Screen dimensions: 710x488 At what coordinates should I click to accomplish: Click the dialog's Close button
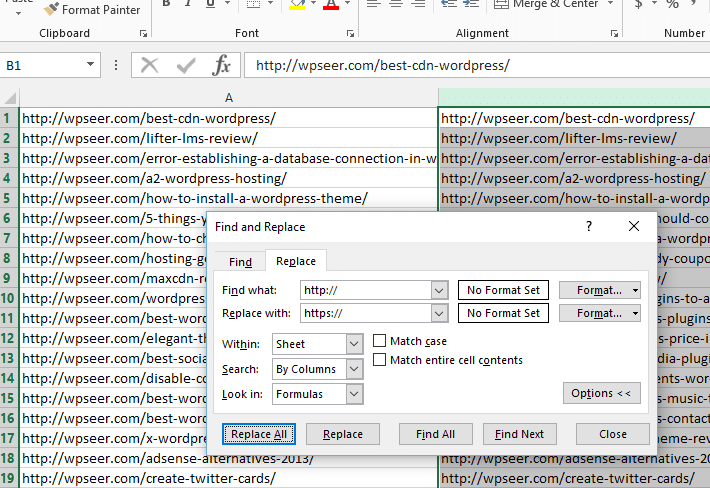[613, 434]
